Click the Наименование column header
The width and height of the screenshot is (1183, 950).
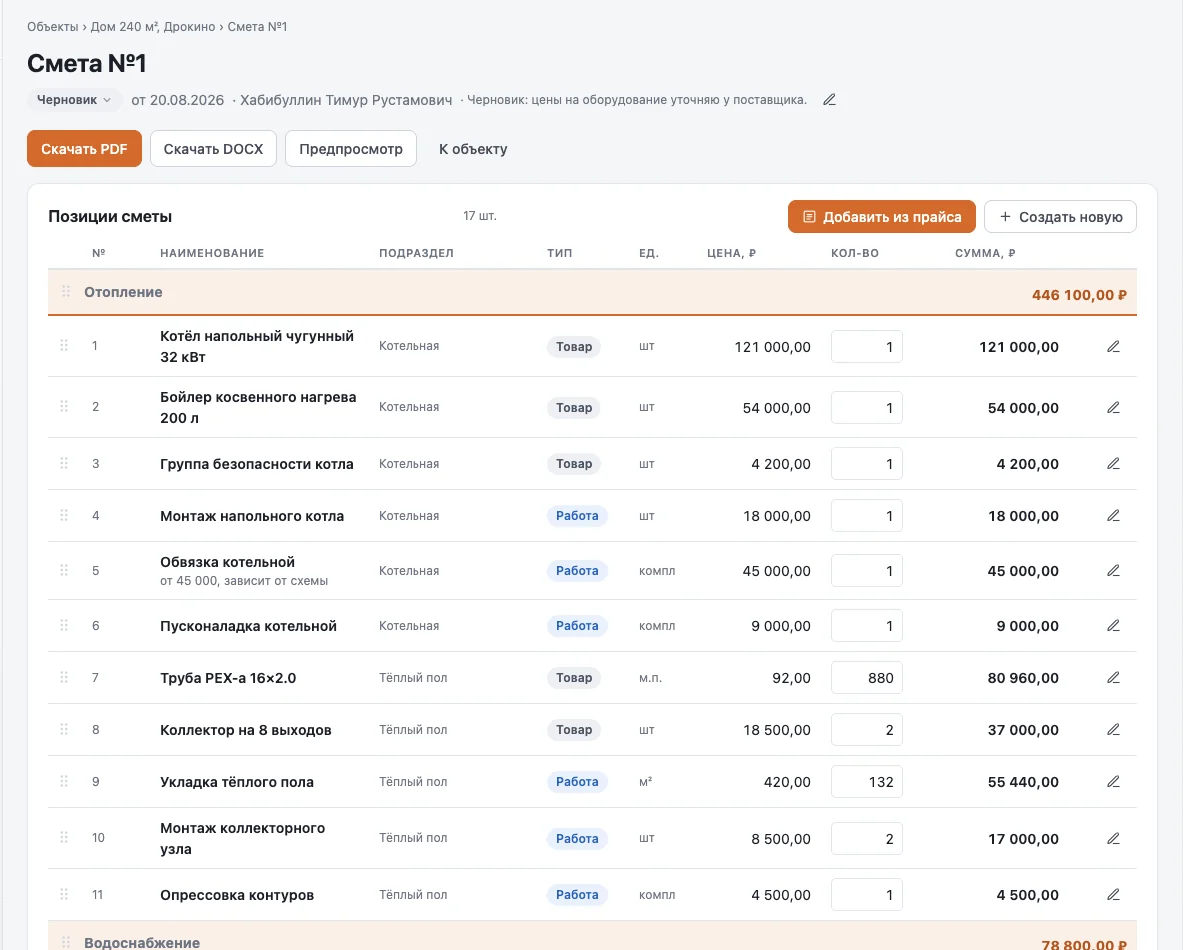(x=212, y=253)
